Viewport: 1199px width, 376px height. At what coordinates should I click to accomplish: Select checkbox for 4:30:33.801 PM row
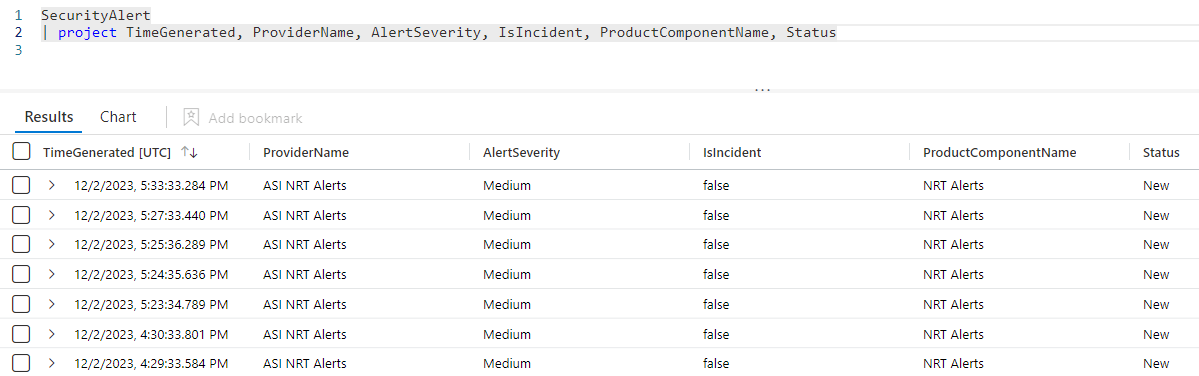(21, 334)
